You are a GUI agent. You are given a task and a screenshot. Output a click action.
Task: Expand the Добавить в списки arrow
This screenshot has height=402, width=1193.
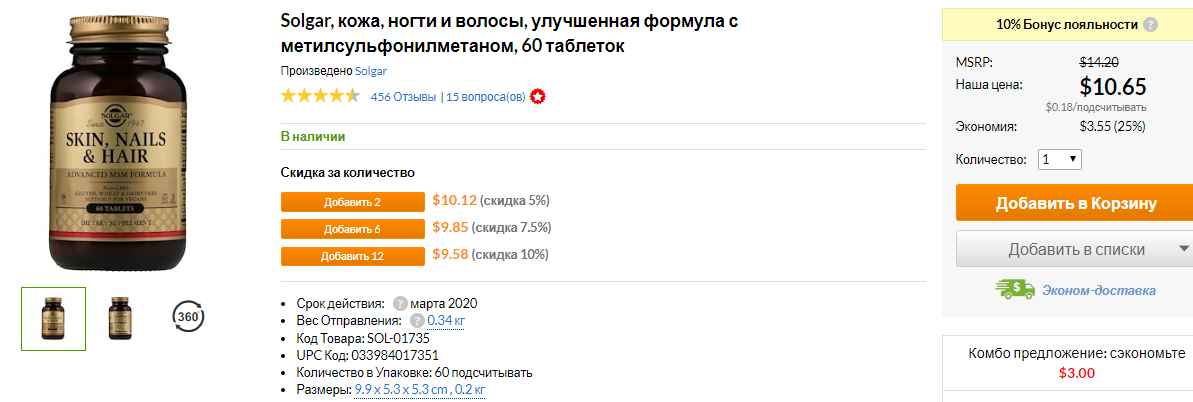1183,249
